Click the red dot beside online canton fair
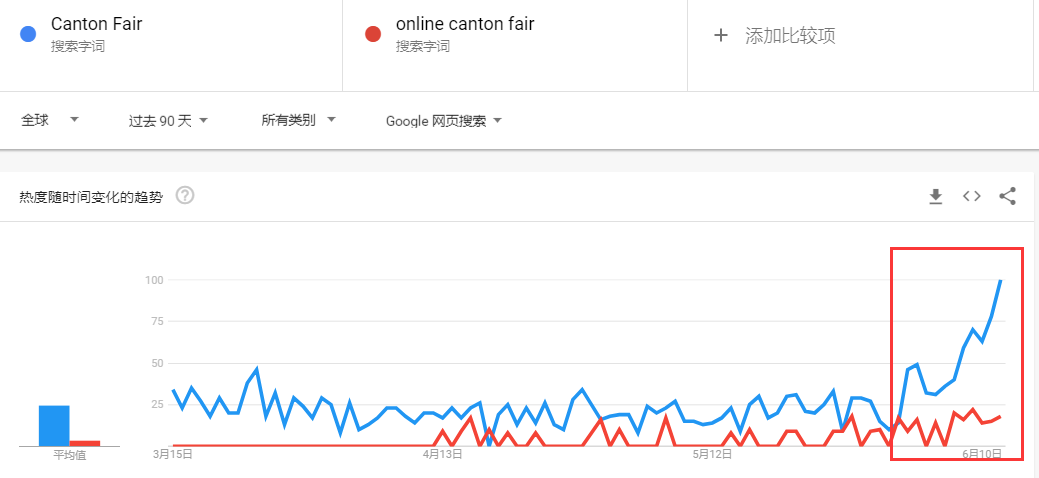 374,33
